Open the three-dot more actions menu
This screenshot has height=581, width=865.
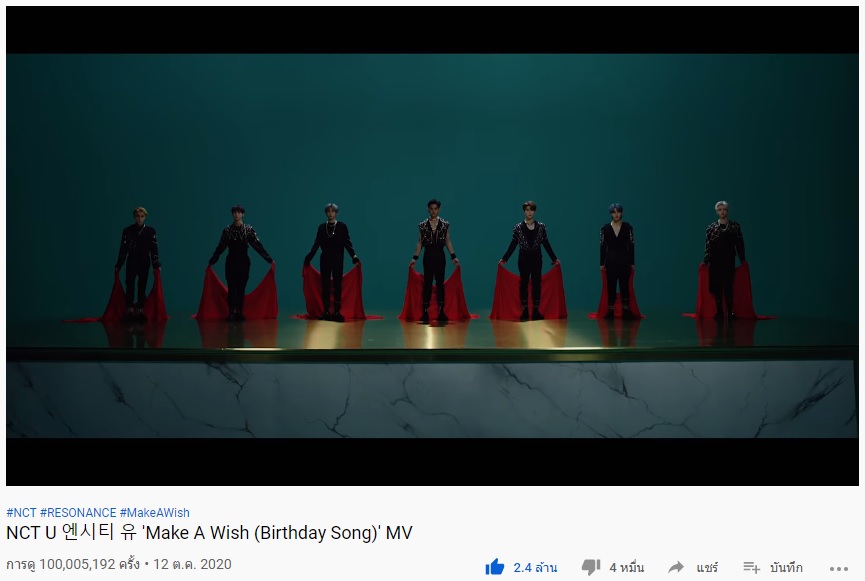tap(839, 568)
